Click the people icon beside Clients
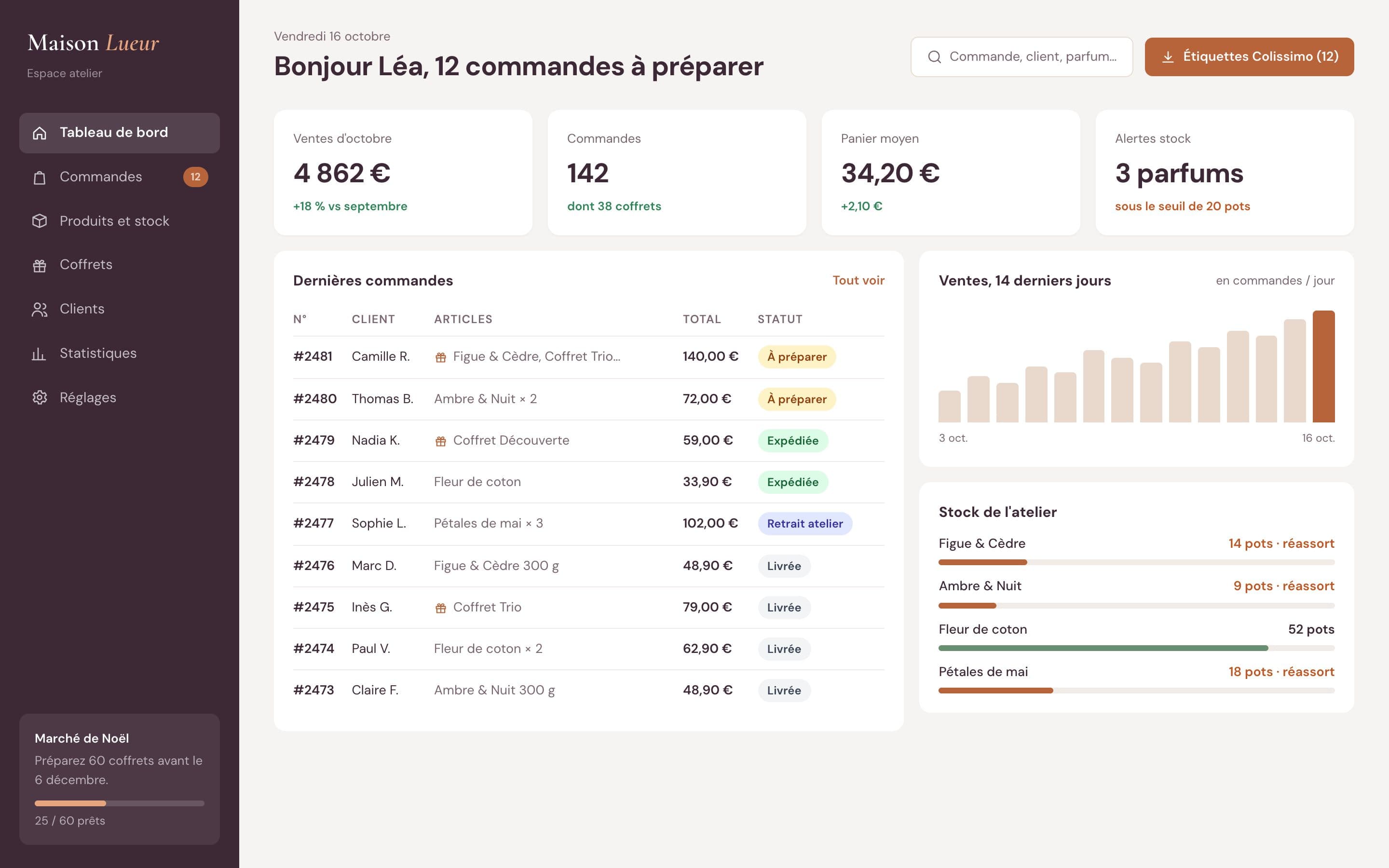The height and width of the screenshot is (868, 1389). point(39,310)
